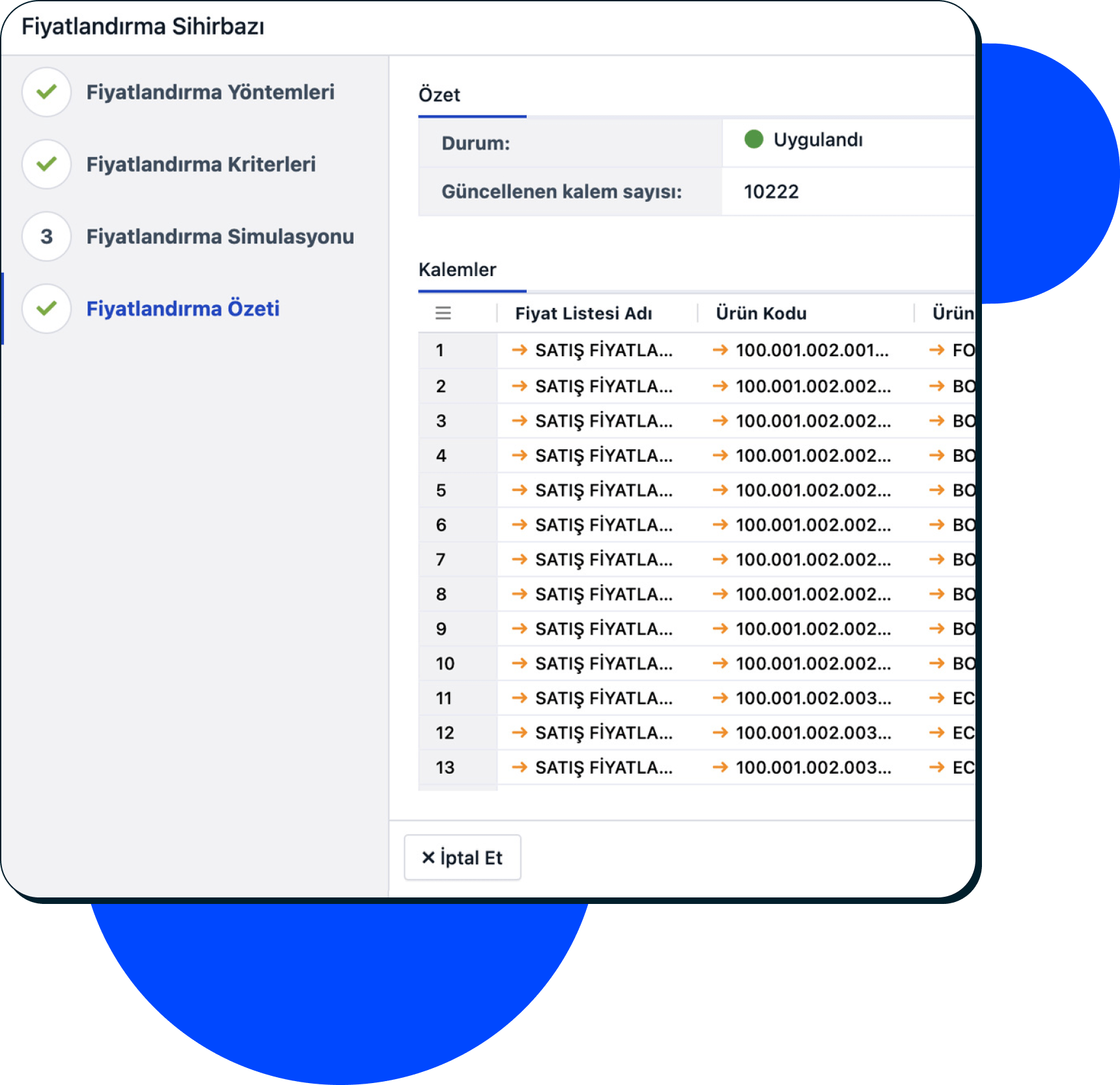Click product code in row 13
The image size is (1120, 1085).
(813, 768)
